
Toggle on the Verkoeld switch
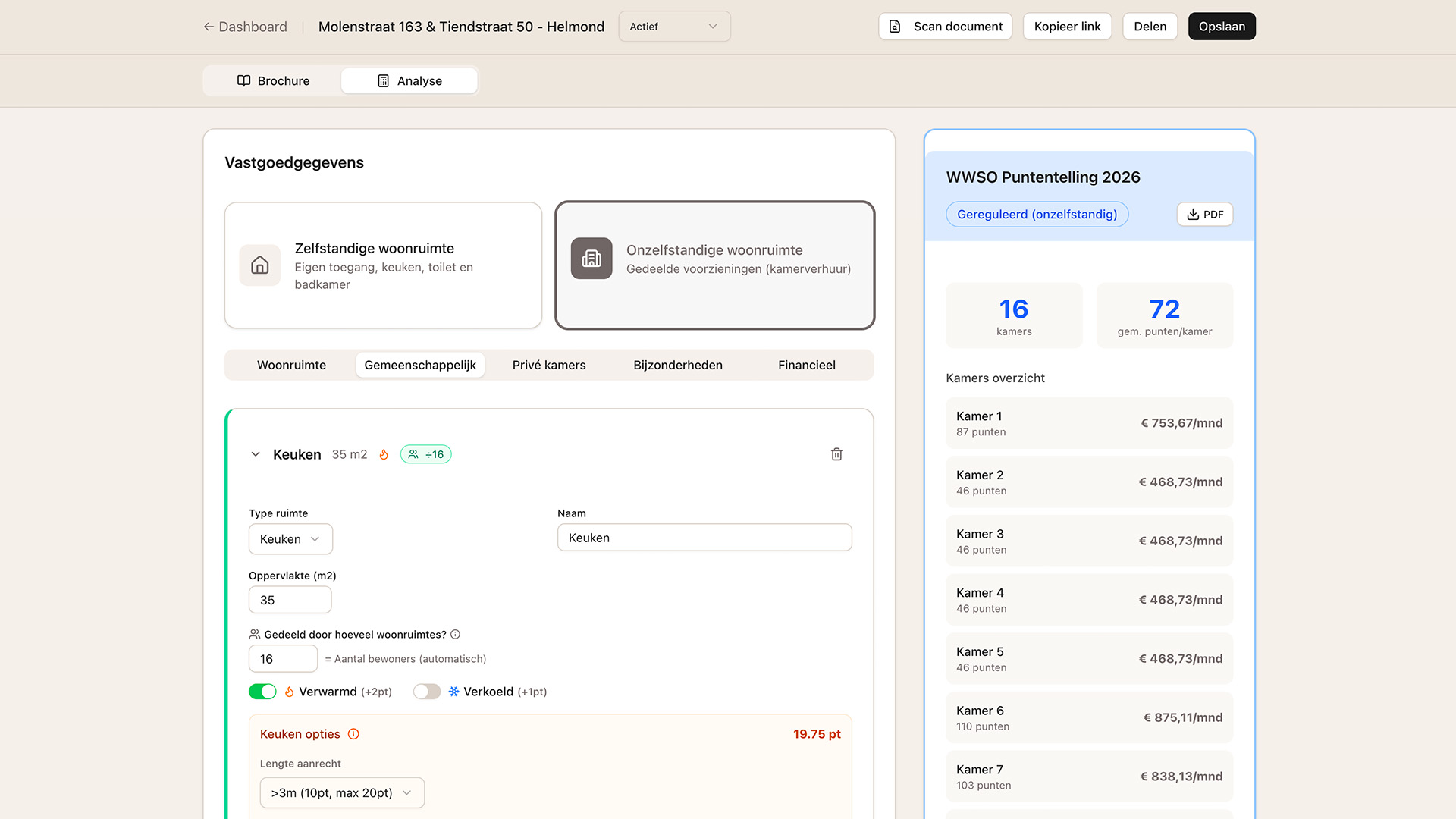coord(427,692)
